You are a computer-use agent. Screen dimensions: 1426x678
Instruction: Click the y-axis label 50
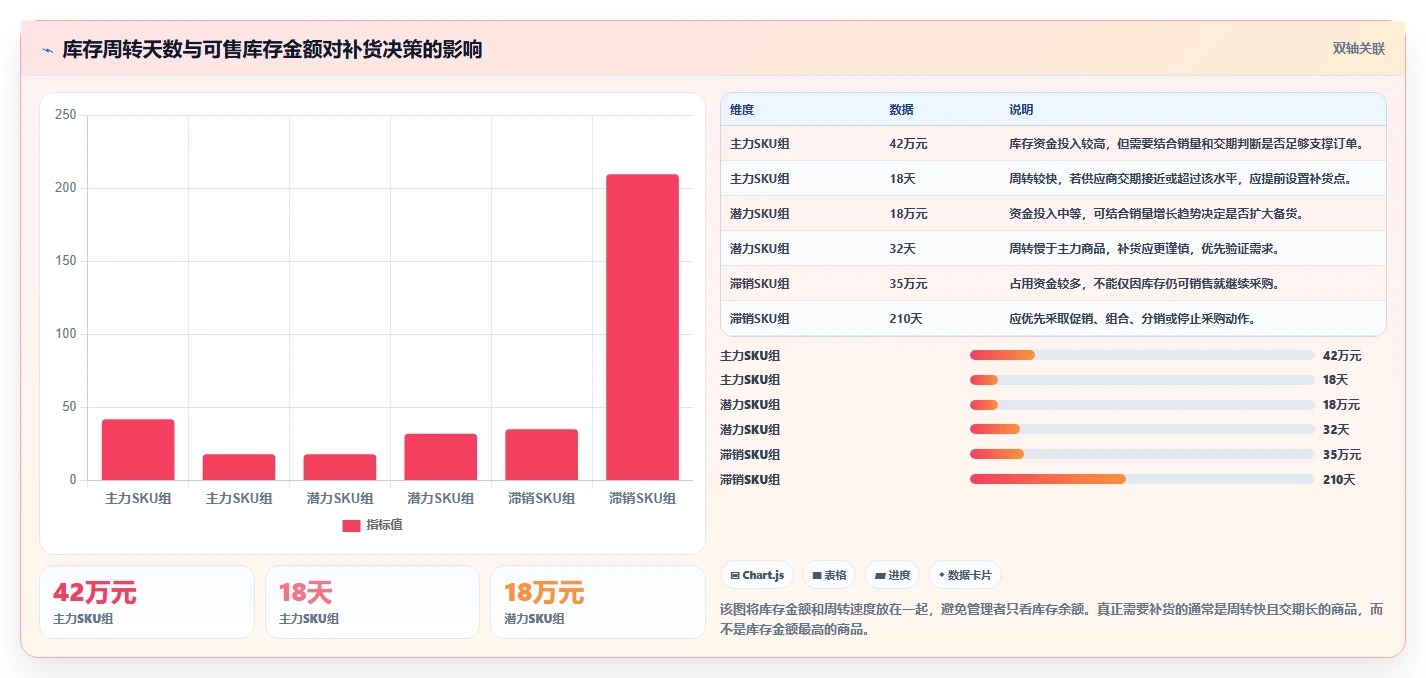(69, 407)
